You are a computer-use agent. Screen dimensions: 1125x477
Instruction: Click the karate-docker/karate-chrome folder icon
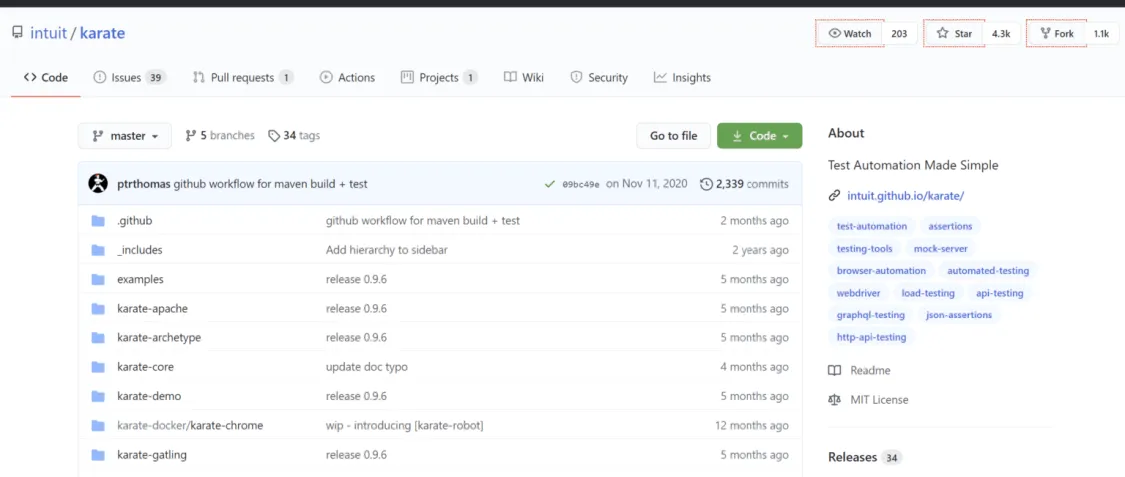(x=98, y=425)
